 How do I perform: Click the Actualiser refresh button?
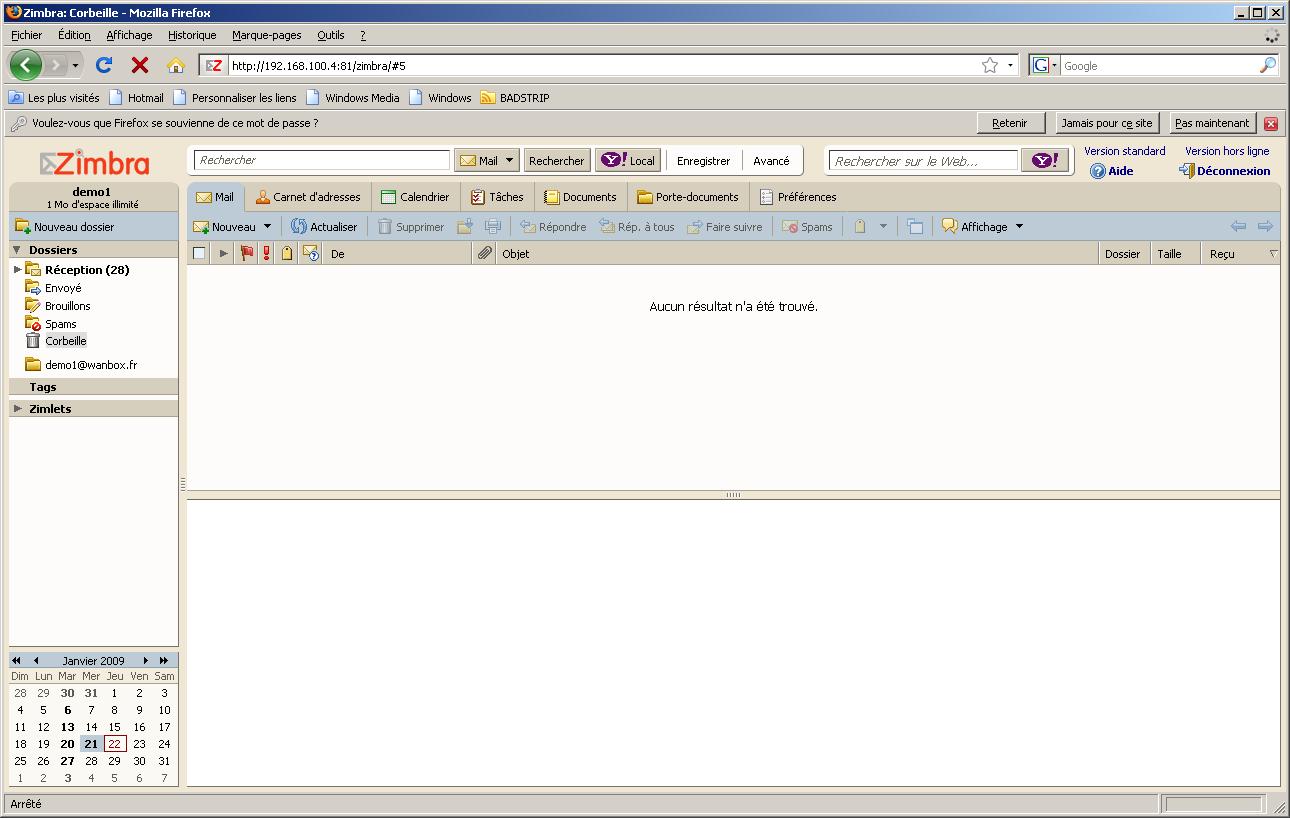tap(324, 227)
